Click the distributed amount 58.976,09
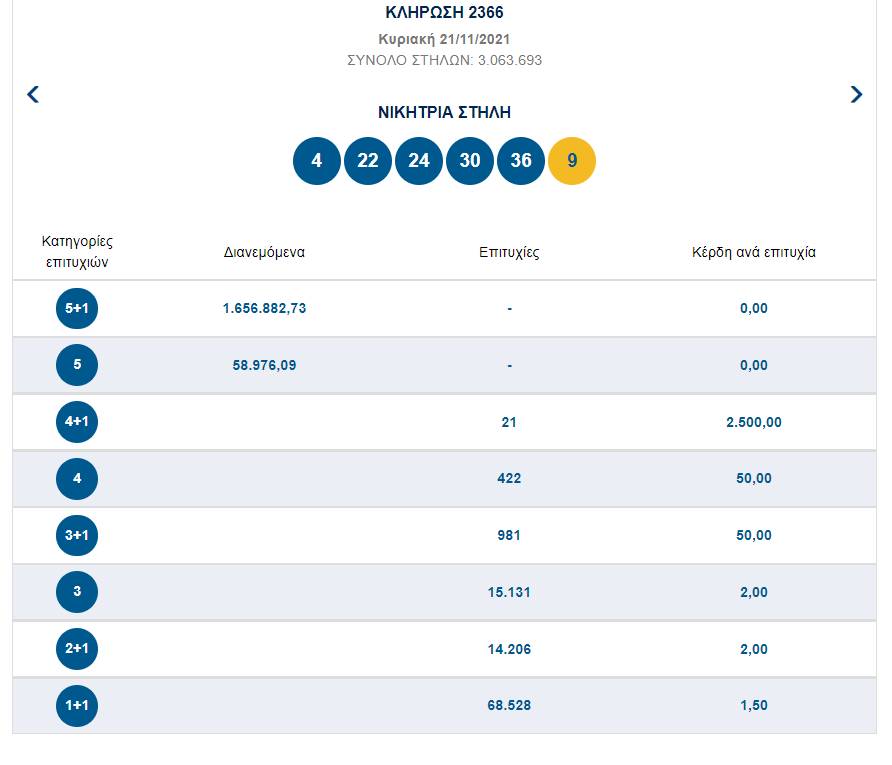The image size is (892, 765). coord(265,365)
